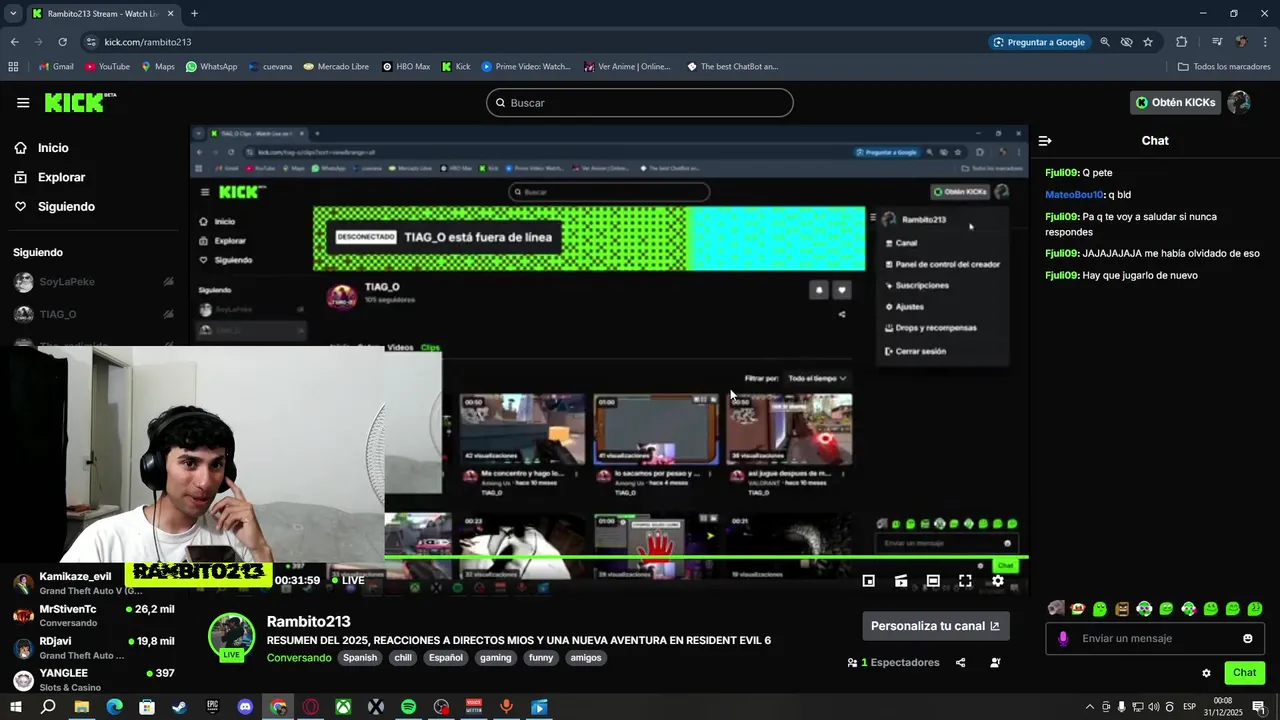1280x720 pixels.
Task: Click Personaliza tu canal button
Action: [x=936, y=626]
